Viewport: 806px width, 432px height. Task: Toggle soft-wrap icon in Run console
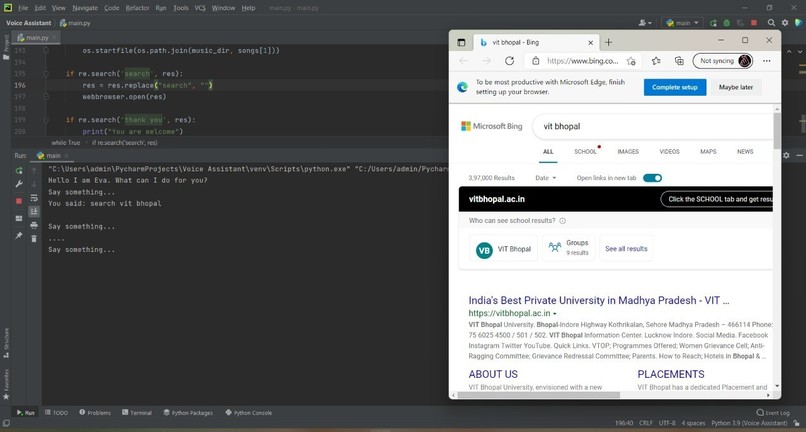[x=34, y=198]
